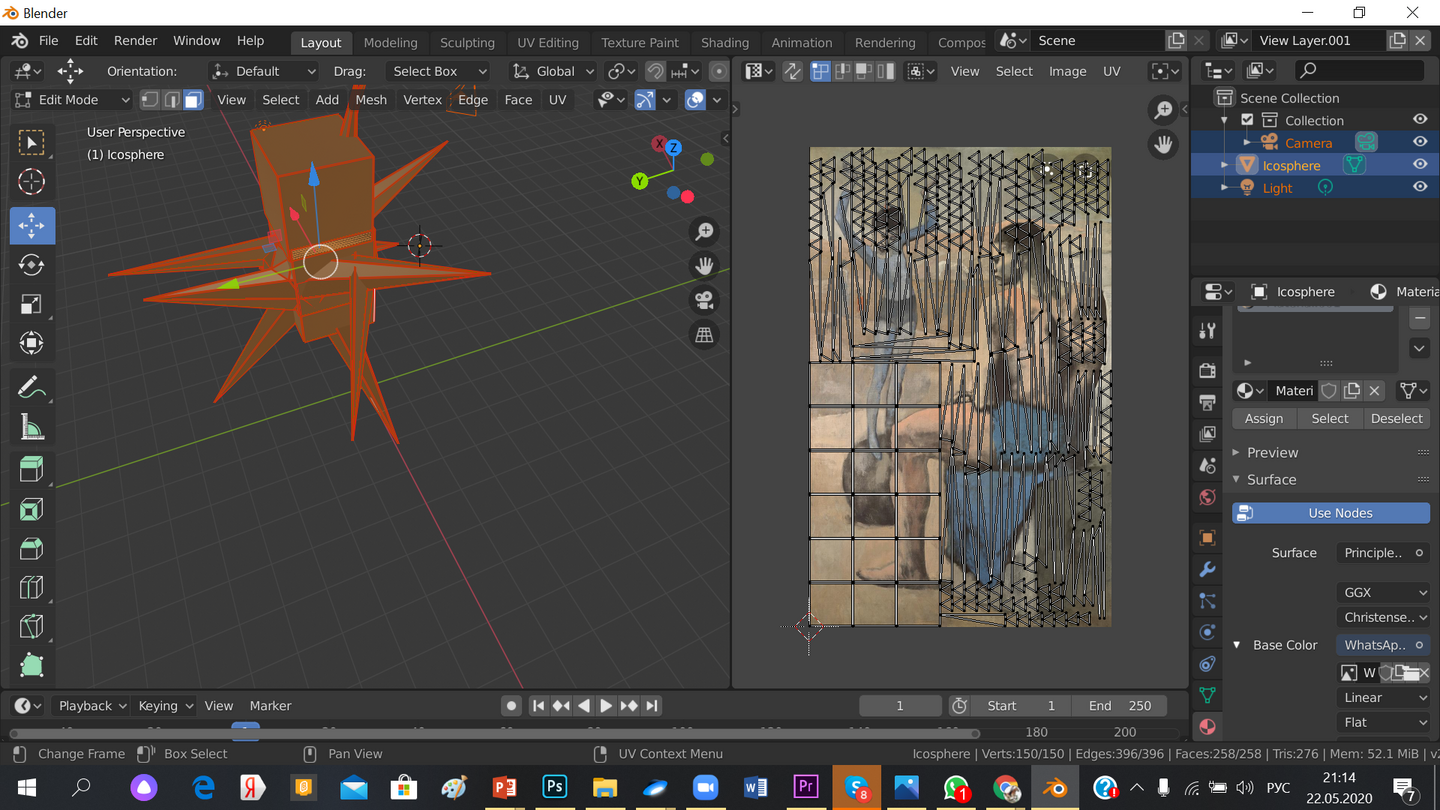Select the Select Box tool in the viewport toolbar

pos(32,143)
